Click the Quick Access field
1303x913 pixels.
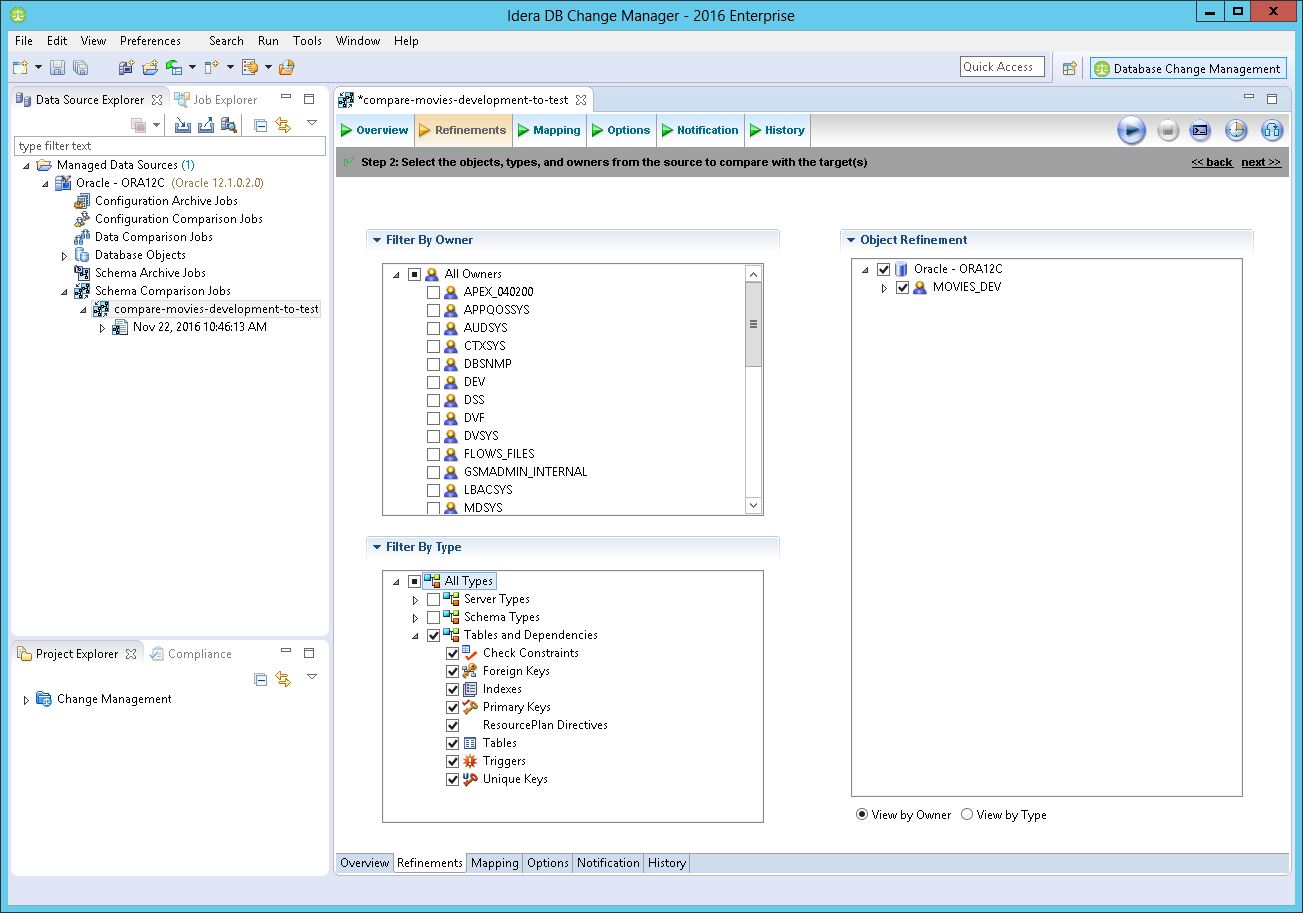click(x=1002, y=67)
